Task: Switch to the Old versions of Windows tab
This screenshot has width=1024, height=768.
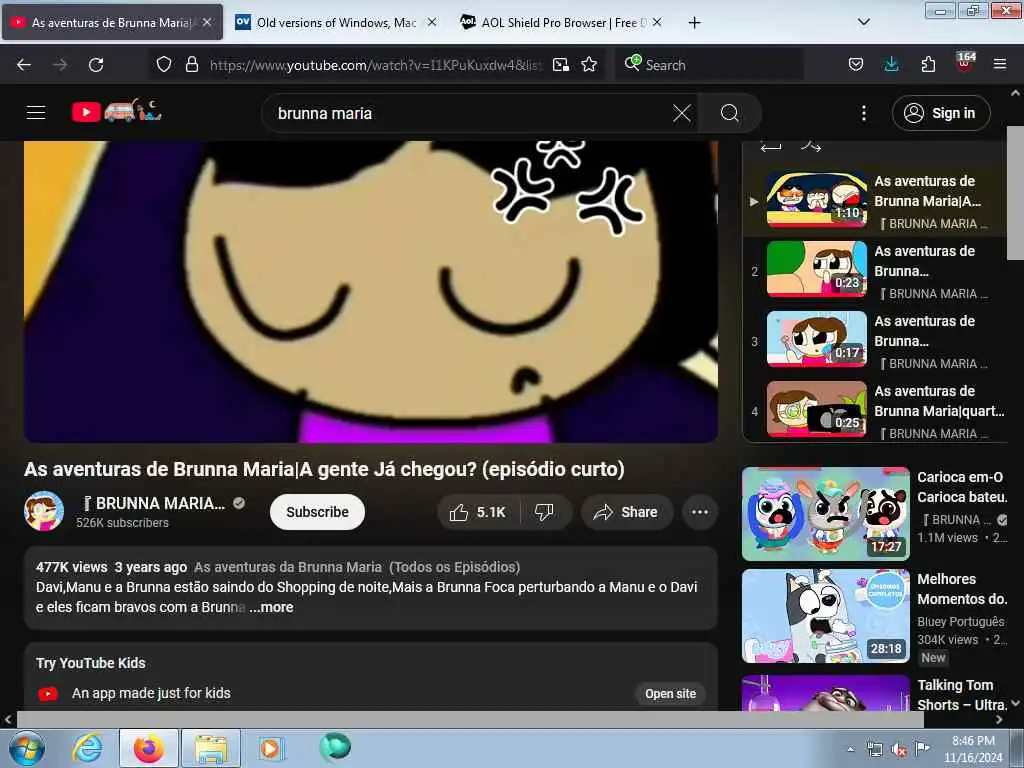Action: (x=336, y=23)
